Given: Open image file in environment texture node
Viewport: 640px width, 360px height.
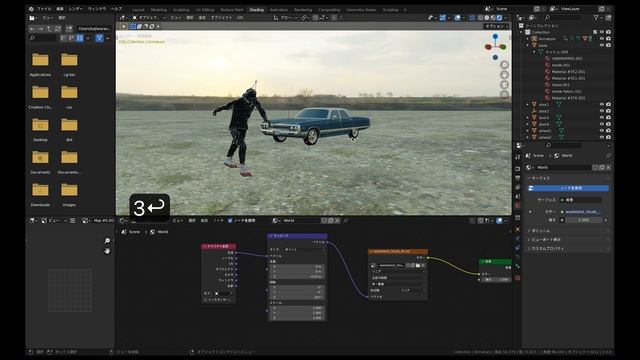Looking at the screenshot, I should 418,265.
